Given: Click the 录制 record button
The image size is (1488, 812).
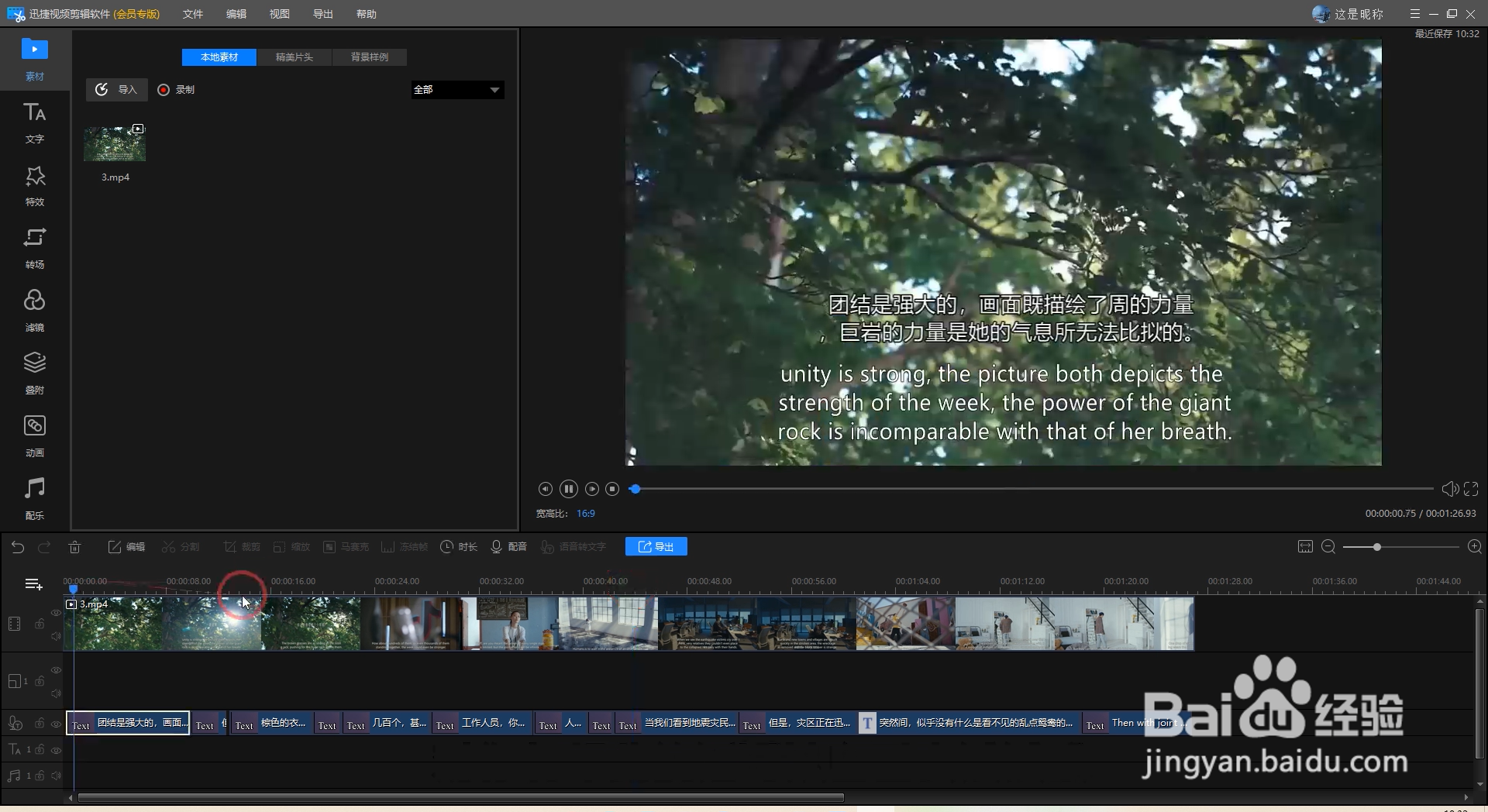Looking at the screenshot, I should tap(176, 90).
